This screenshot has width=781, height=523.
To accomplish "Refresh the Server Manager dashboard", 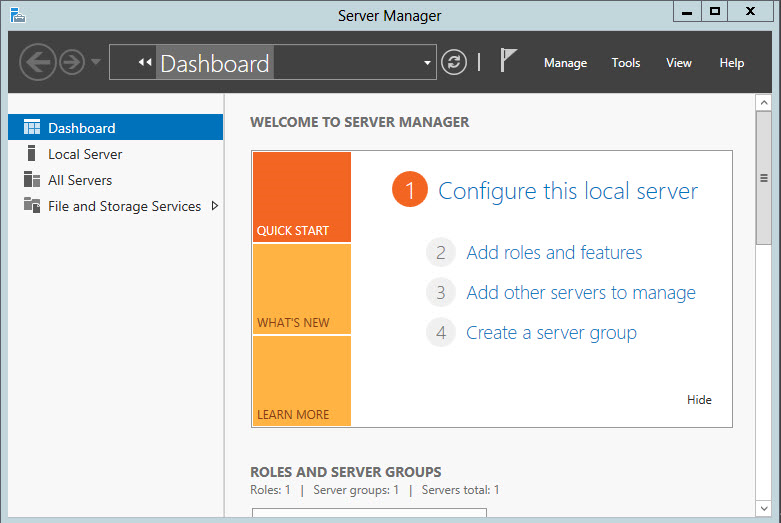I will click(454, 62).
